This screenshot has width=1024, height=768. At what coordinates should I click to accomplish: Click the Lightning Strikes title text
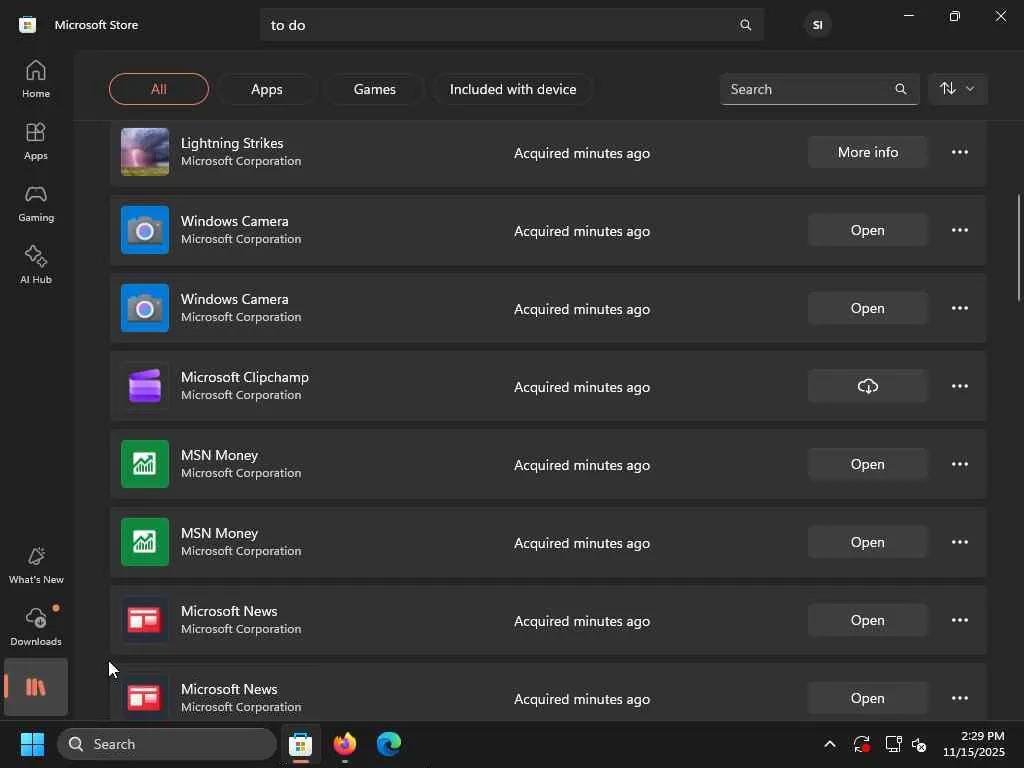(x=232, y=143)
